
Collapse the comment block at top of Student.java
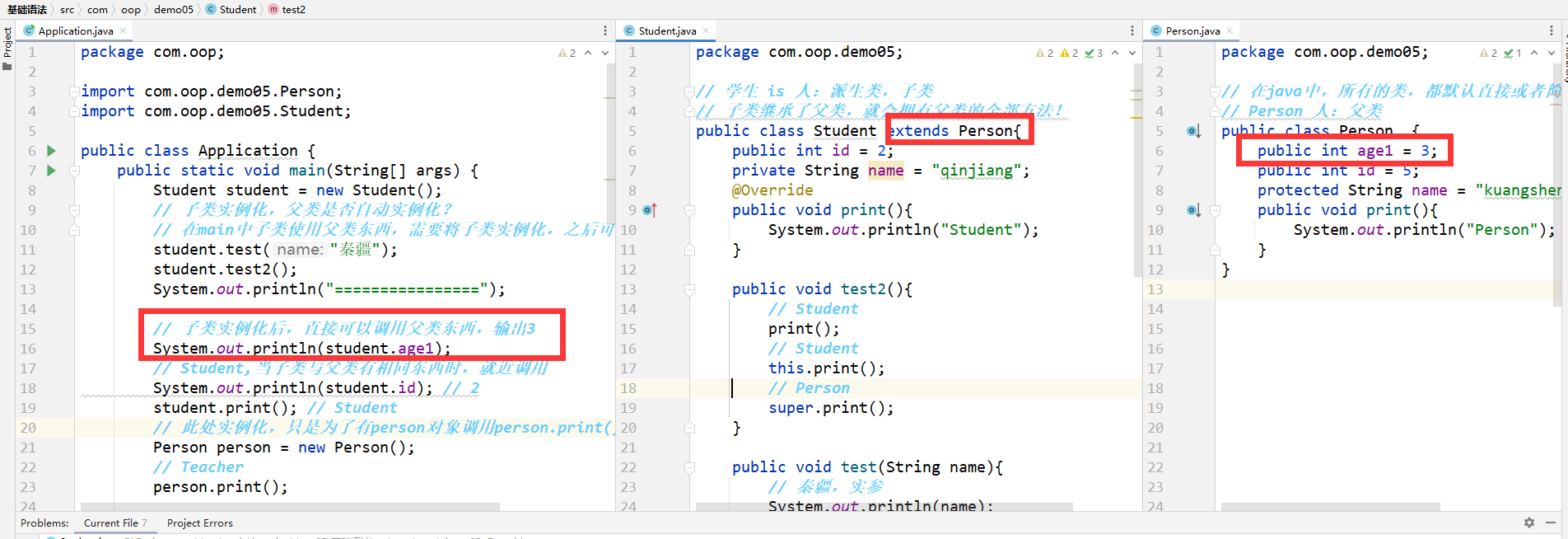689,91
